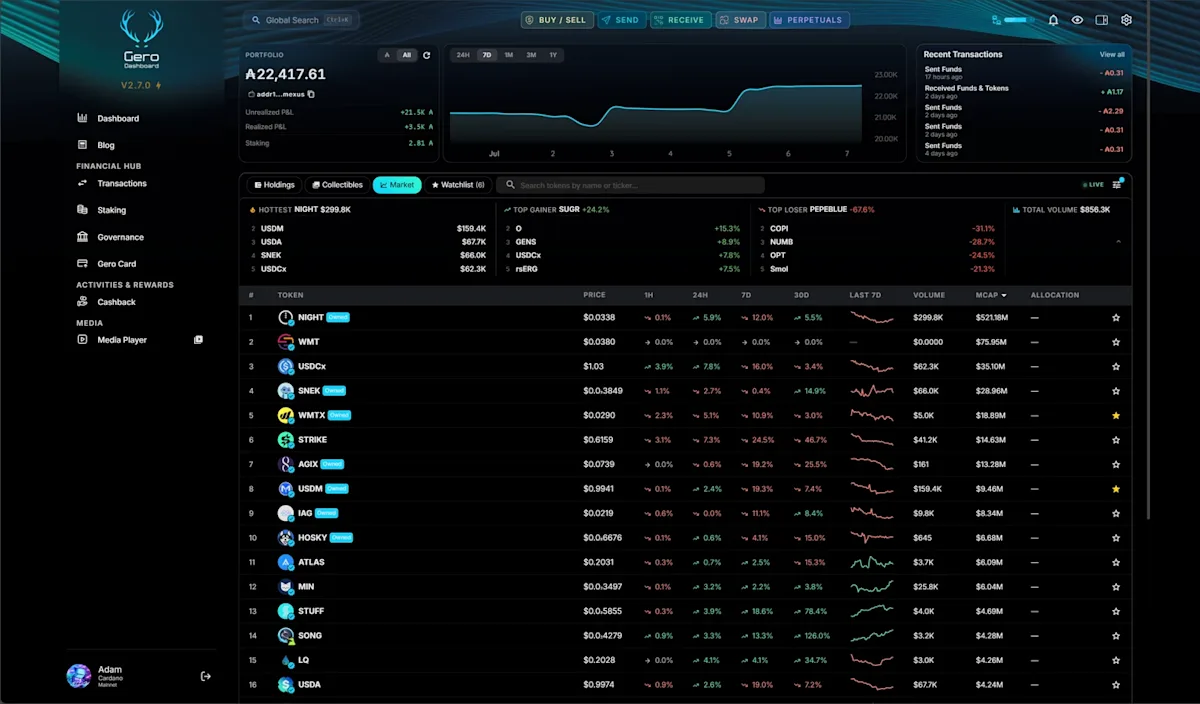The image size is (1200, 704).
Task: Click the Cashback sidebar icon
Action: (x=82, y=302)
